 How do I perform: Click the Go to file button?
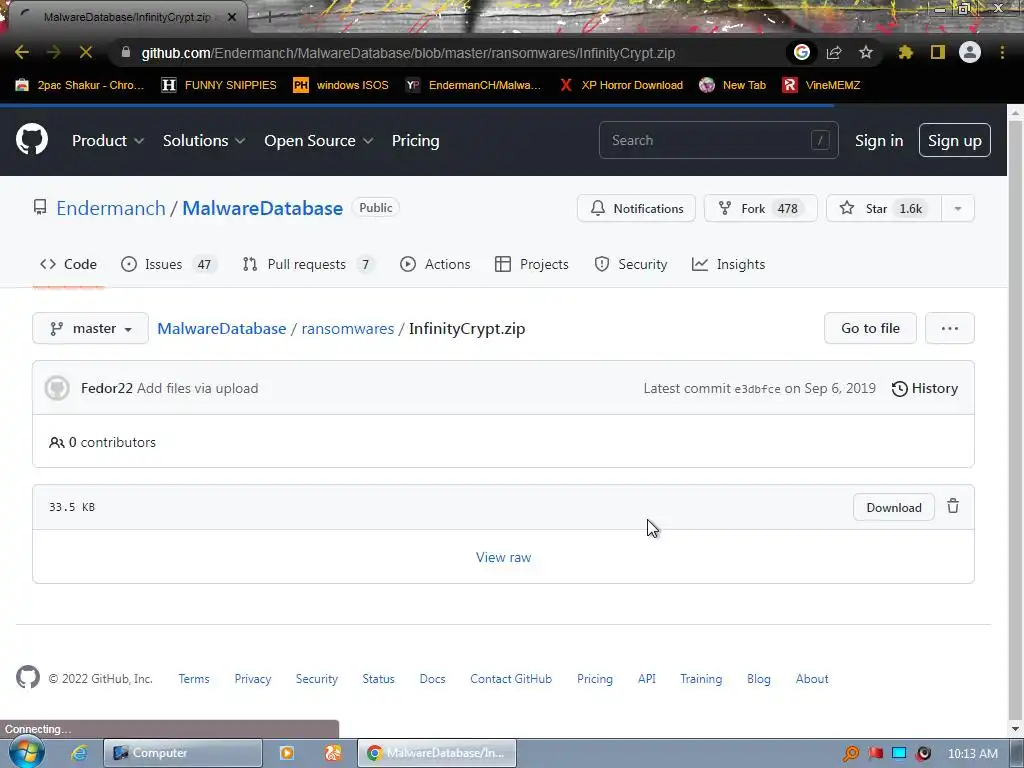pyautogui.click(x=870, y=328)
